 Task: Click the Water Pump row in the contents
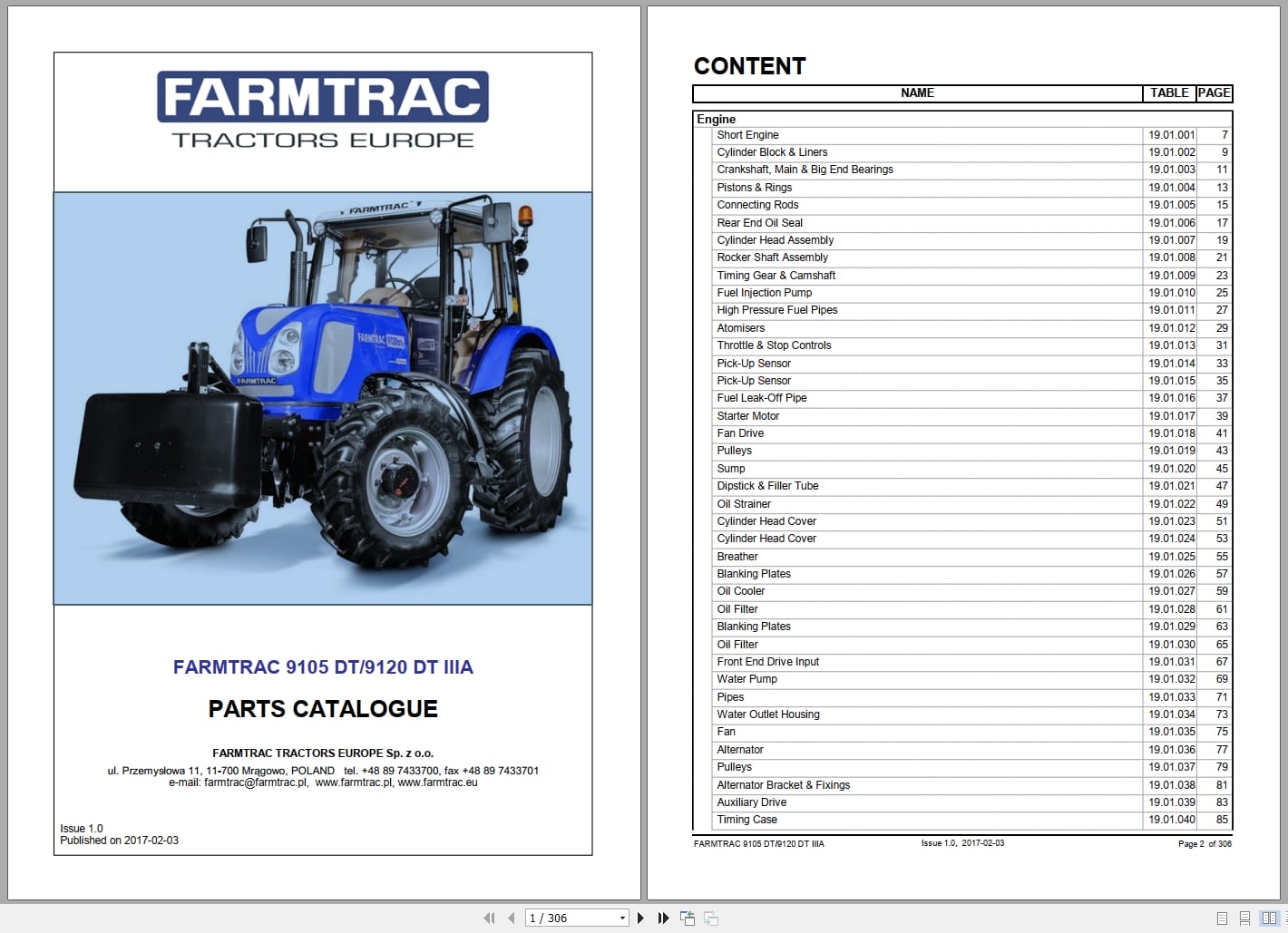click(746, 678)
